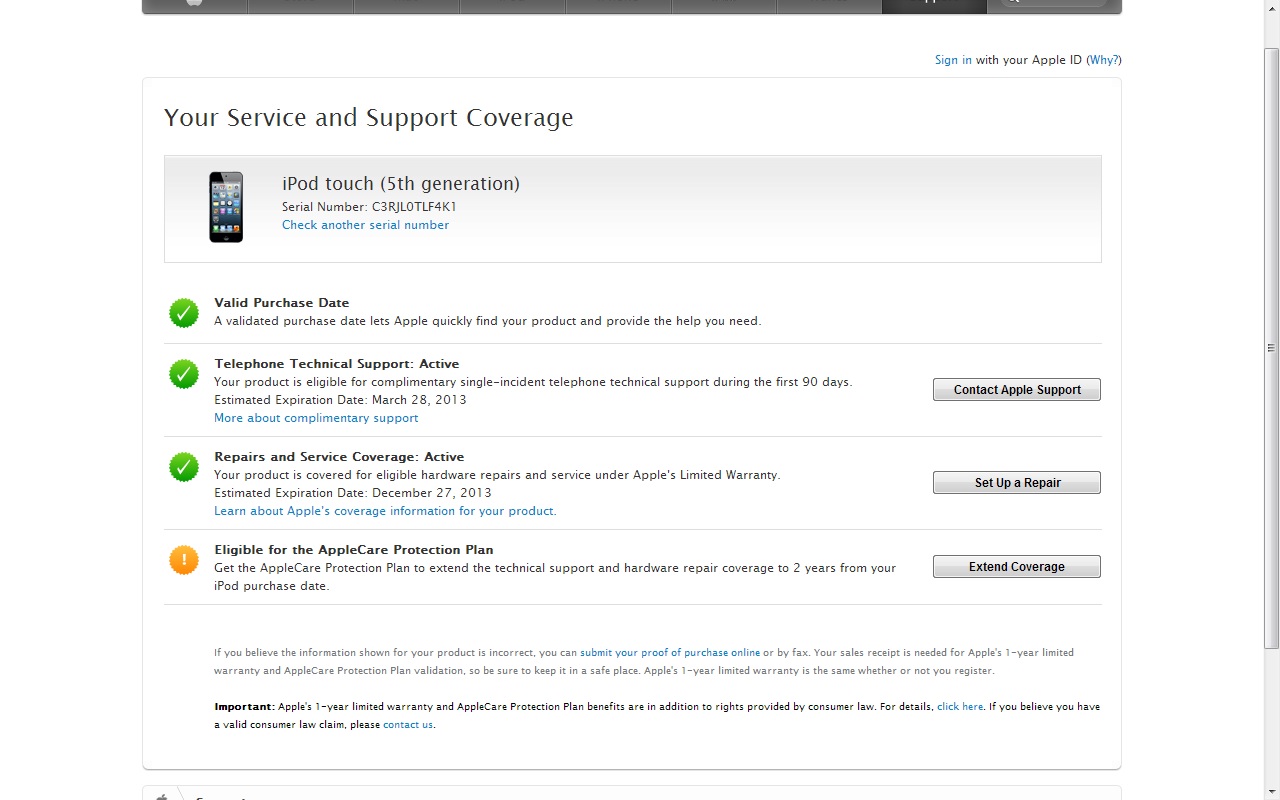1280x800 pixels.
Task: Click the Valid Purchase Date heading
Action: pos(282,303)
